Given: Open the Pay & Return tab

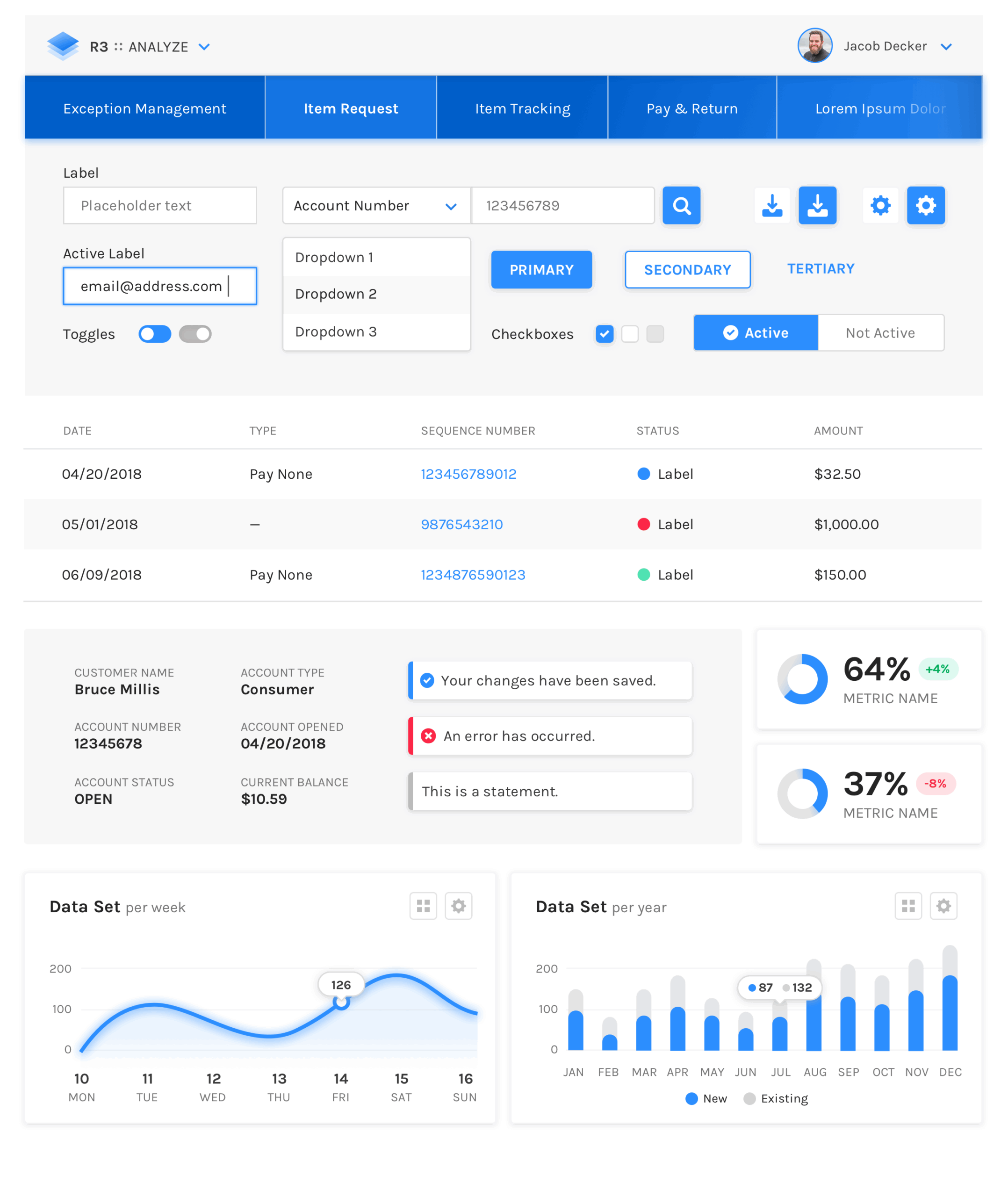Looking at the screenshot, I should click(691, 108).
